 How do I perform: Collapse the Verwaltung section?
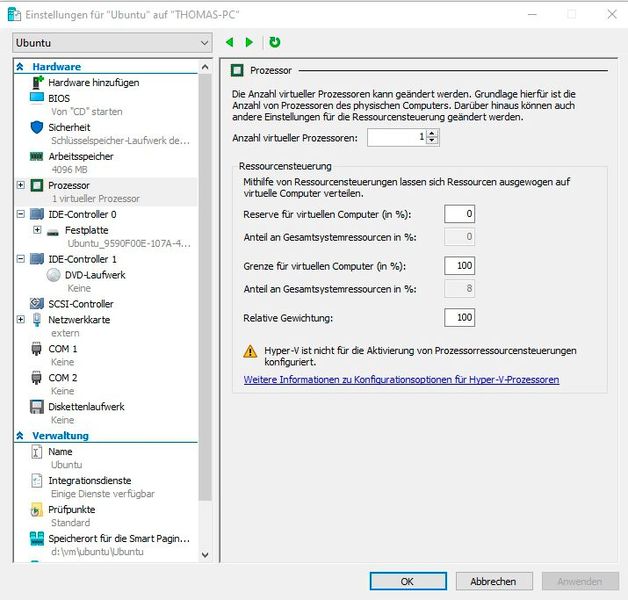pos(20,435)
